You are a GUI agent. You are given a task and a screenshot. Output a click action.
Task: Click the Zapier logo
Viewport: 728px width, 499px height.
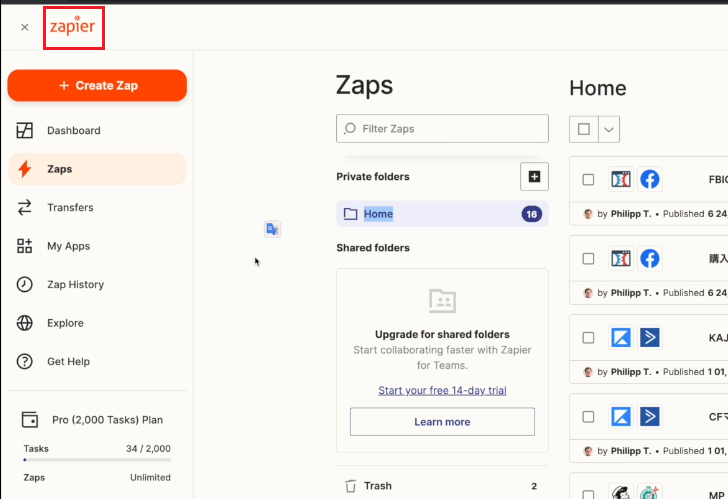73,26
